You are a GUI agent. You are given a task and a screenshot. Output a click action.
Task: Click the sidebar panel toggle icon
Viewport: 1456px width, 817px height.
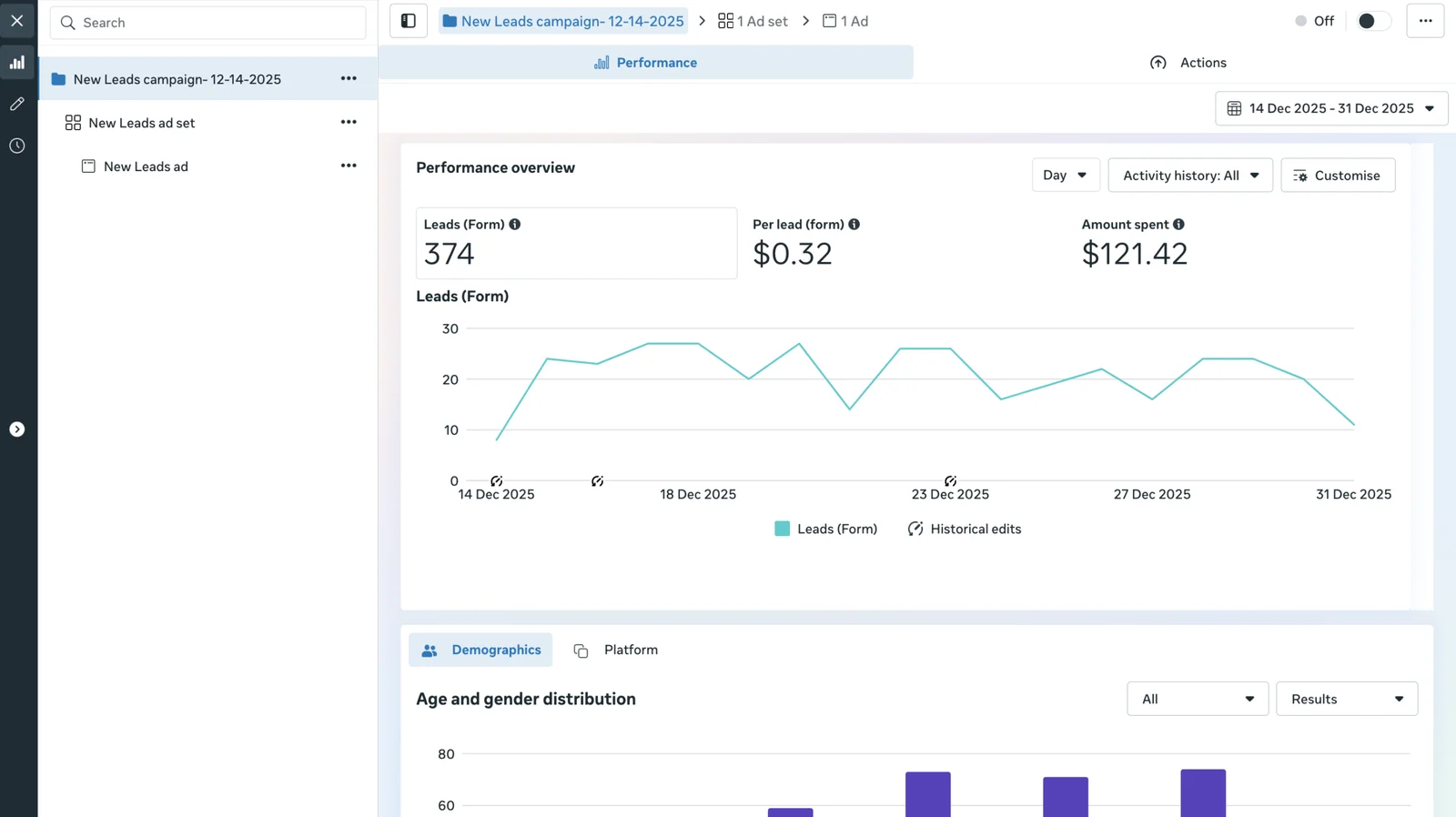(409, 21)
